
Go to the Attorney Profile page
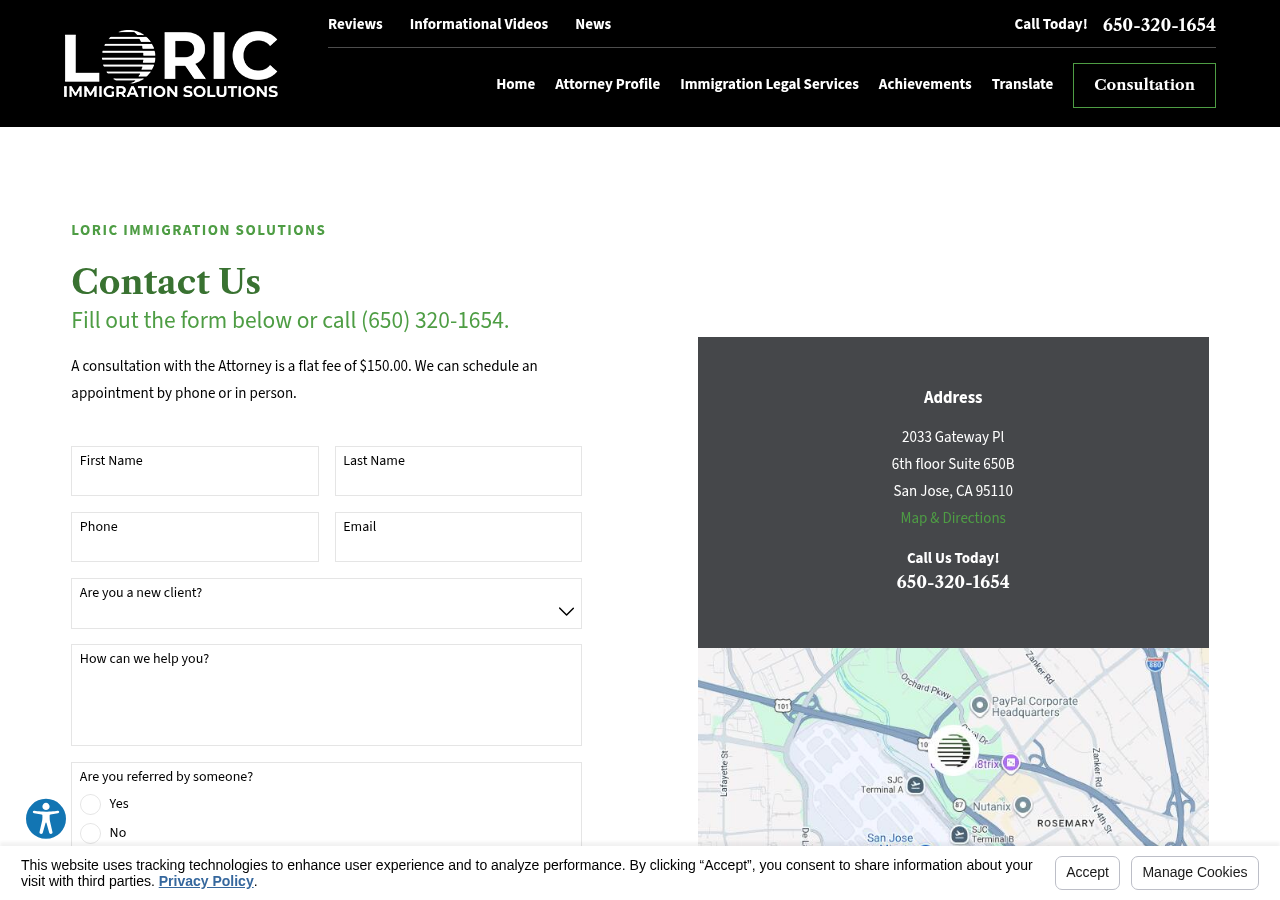point(607,84)
